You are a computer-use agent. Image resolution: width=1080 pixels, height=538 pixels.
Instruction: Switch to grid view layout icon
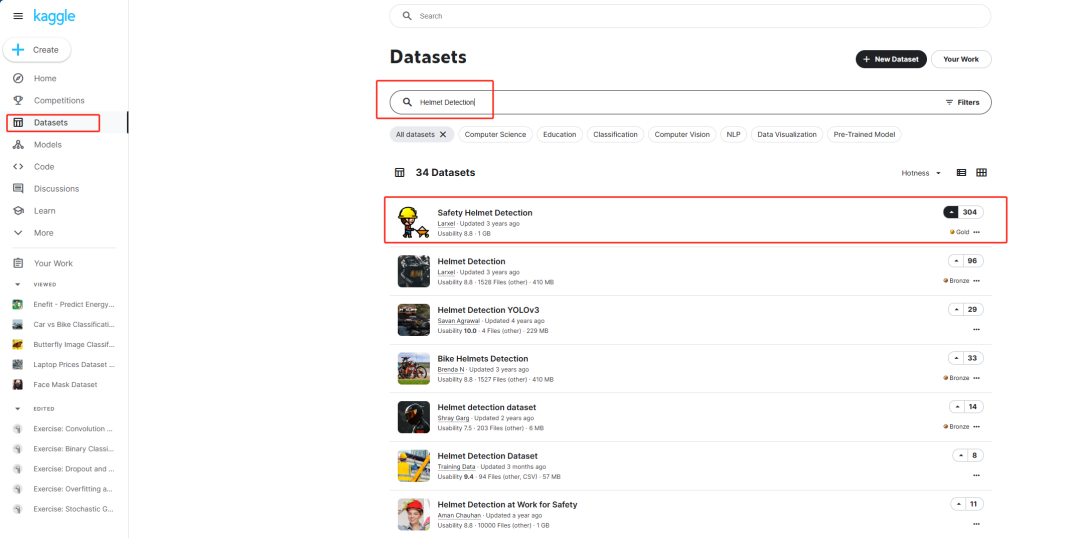pyautogui.click(x=981, y=173)
